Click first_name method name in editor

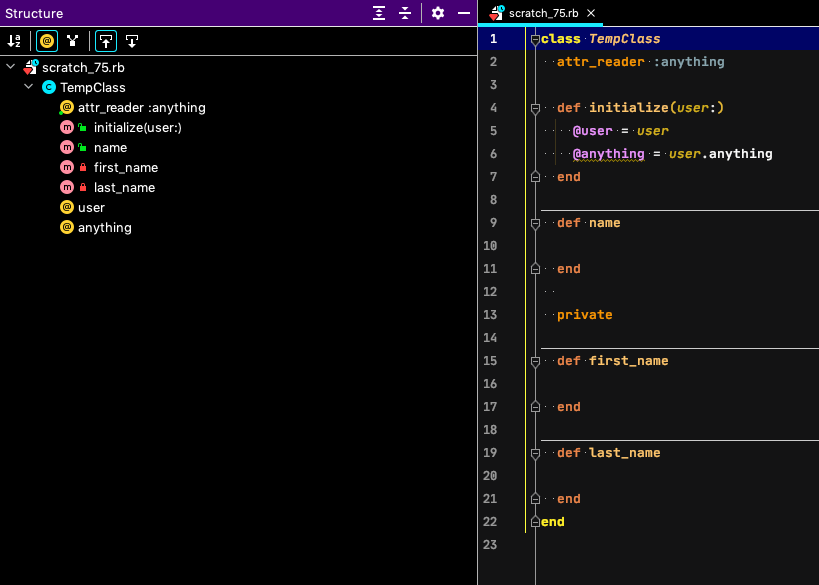click(x=628, y=361)
